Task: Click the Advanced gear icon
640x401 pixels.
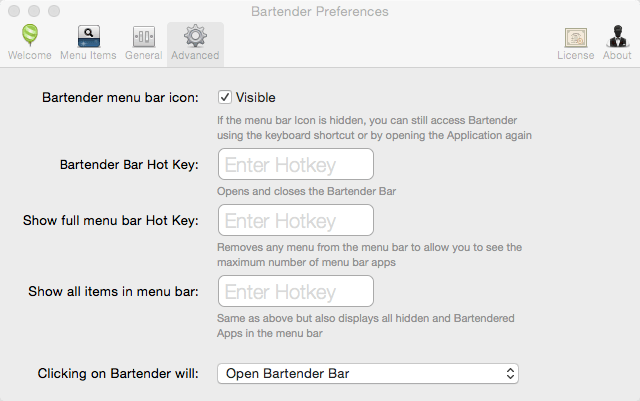Action: pyautogui.click(x=195, y=36)
